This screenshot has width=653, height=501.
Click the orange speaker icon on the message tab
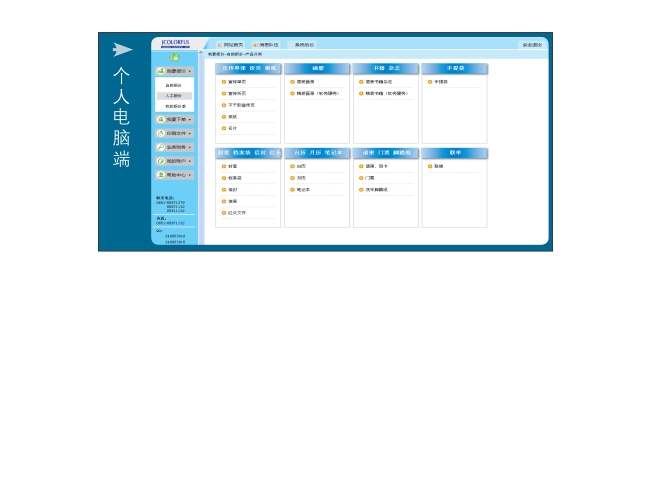(255, 45)
